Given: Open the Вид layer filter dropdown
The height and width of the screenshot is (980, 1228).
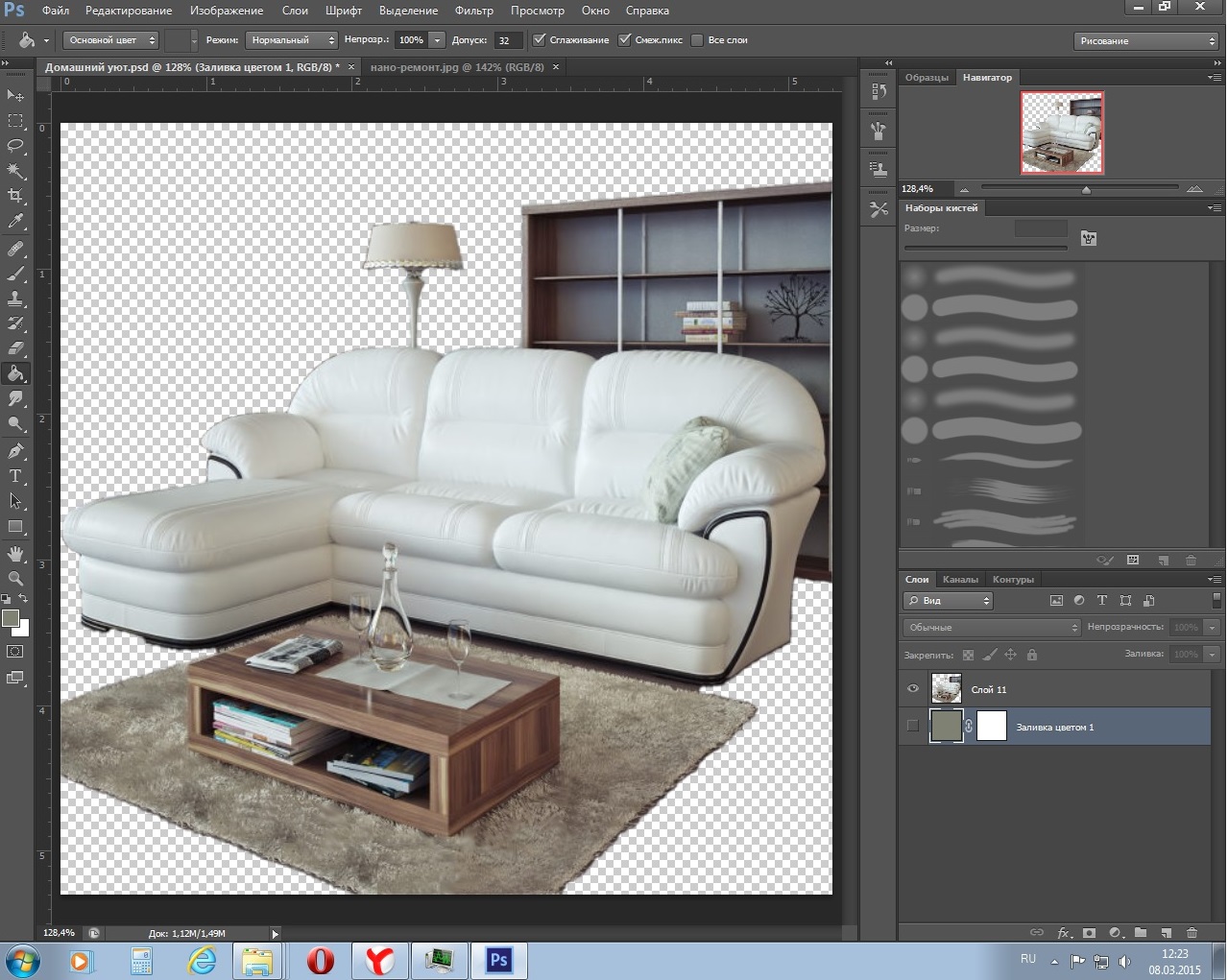Looking at the screenshot, I should (x=948, y=600).
